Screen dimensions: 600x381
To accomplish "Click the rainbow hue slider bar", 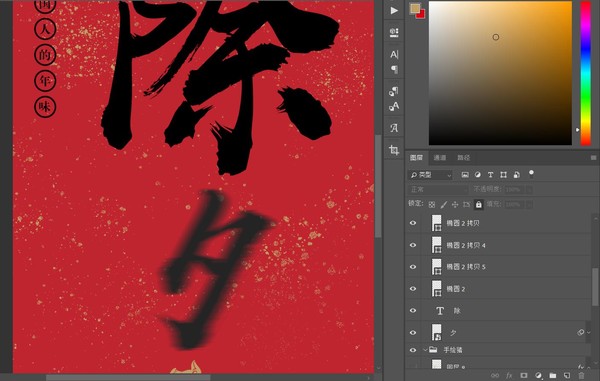I will click(586, 73).
